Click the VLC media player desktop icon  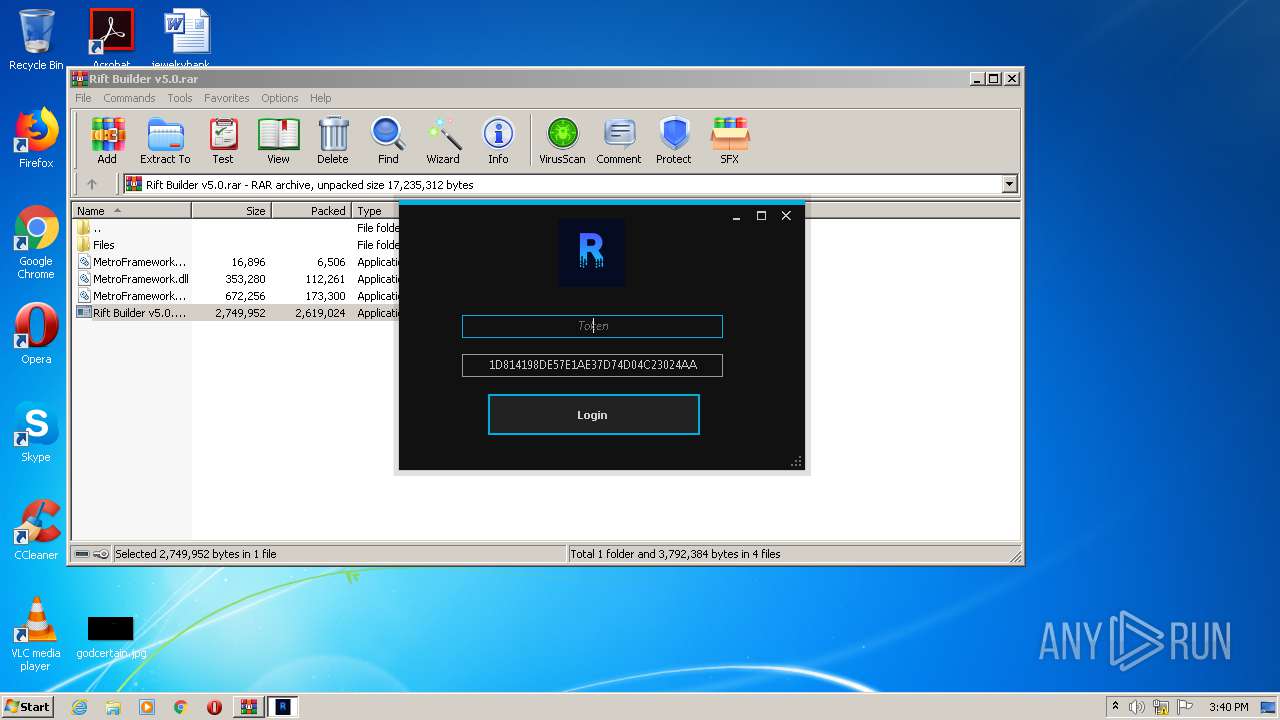pyautogui.click(x=35, y=635)
